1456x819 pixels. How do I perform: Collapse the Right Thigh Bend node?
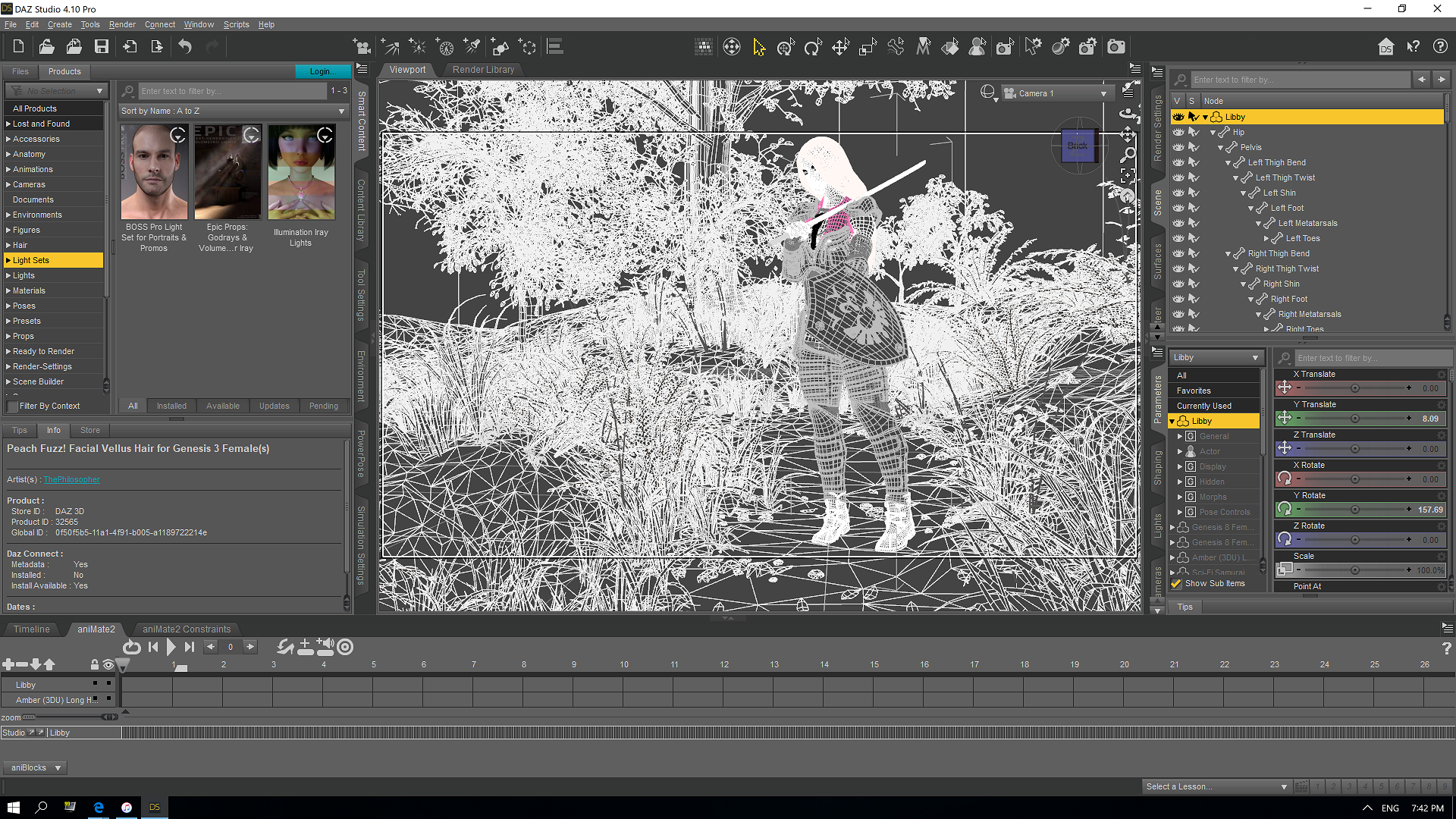pyautogui.click(x=1228, y=254)
